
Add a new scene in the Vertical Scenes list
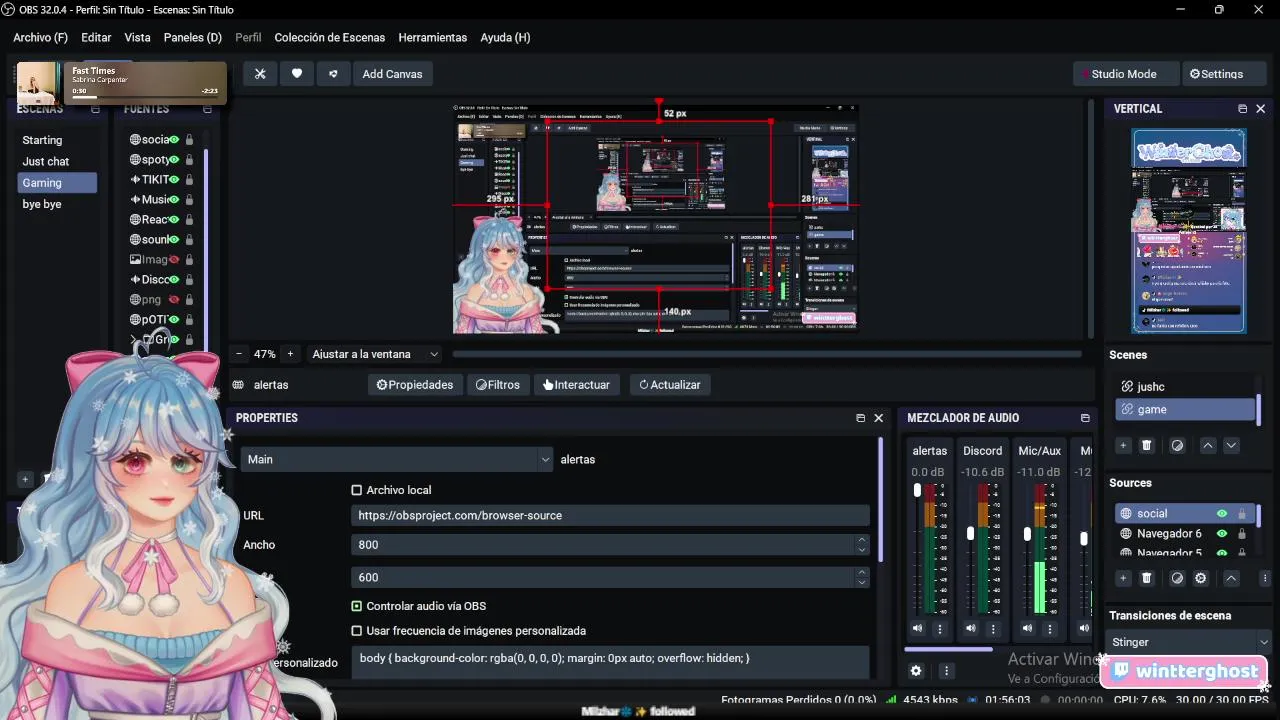(1123, 445)
